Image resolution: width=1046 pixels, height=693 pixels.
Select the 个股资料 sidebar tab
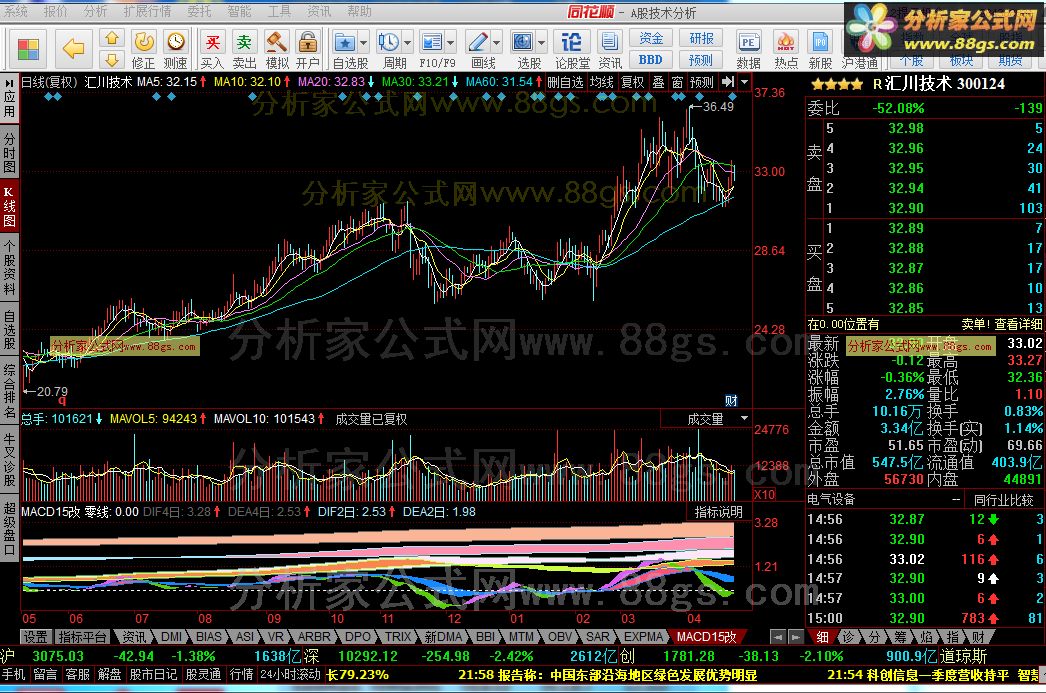(x=9, y=267)
